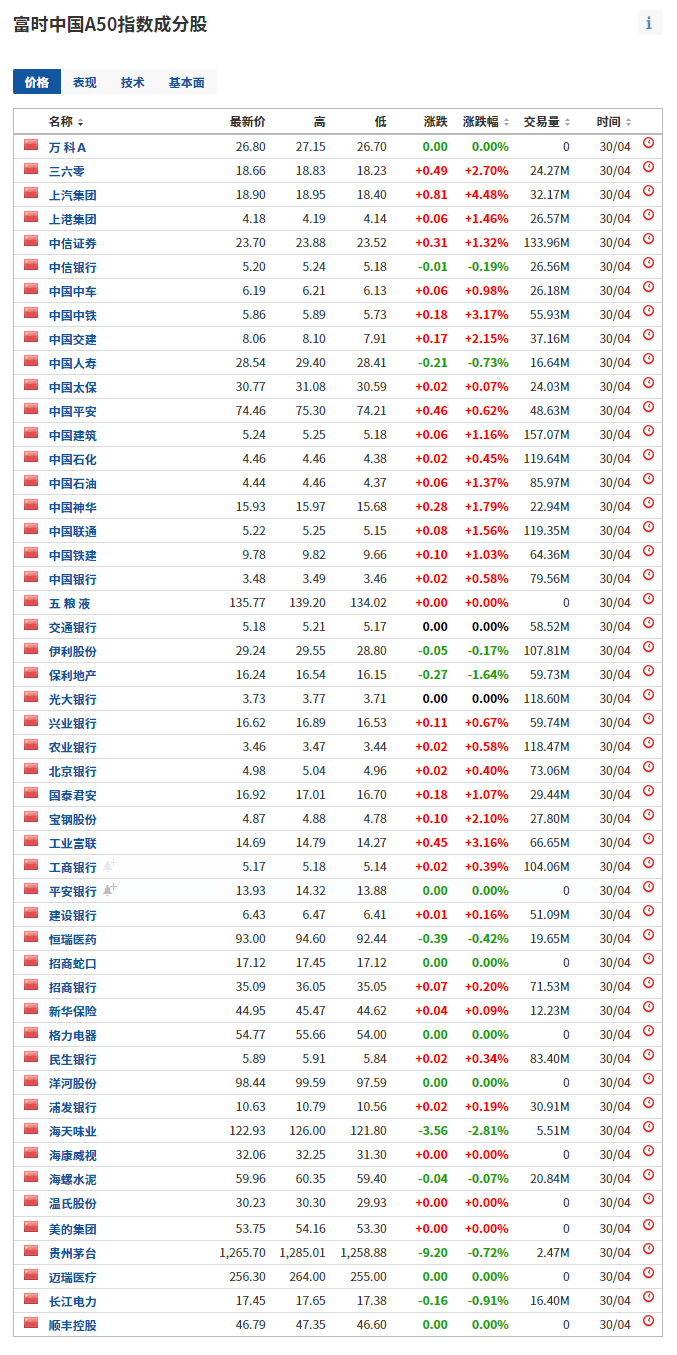The width and height of the screenshot is (677, 1355).
Task: Click the 中信证券 volume 133.96M
Action: (x=546, y=243)
